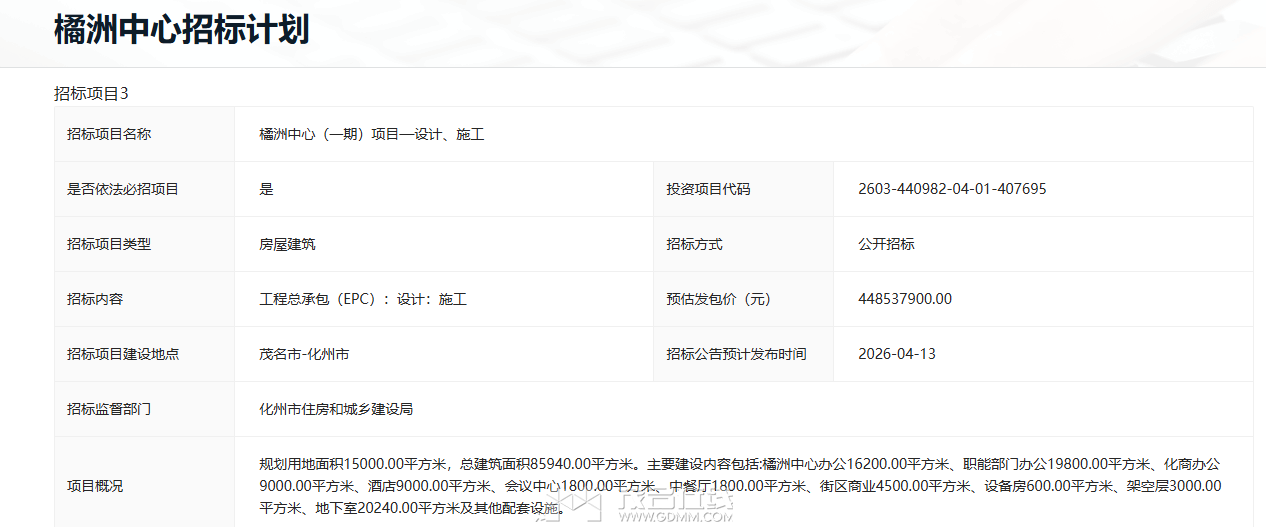
Task: Select the 公开招标 bidding method value
Action: tap(886, 244)
